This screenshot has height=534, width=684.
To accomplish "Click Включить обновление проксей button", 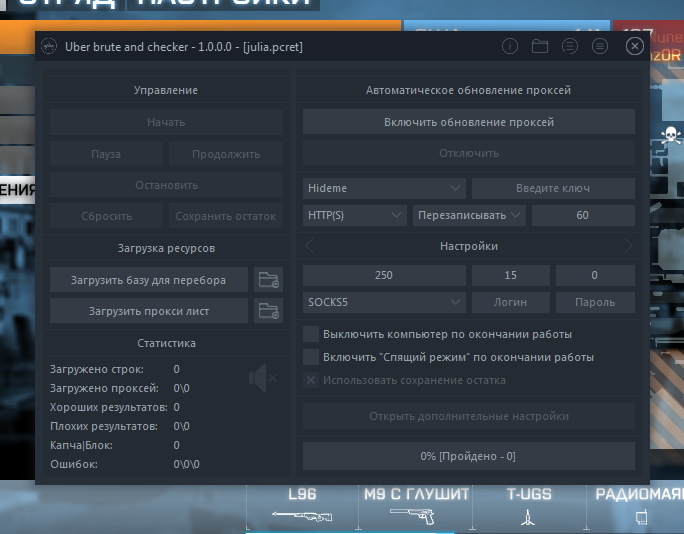I will (469, 122).
